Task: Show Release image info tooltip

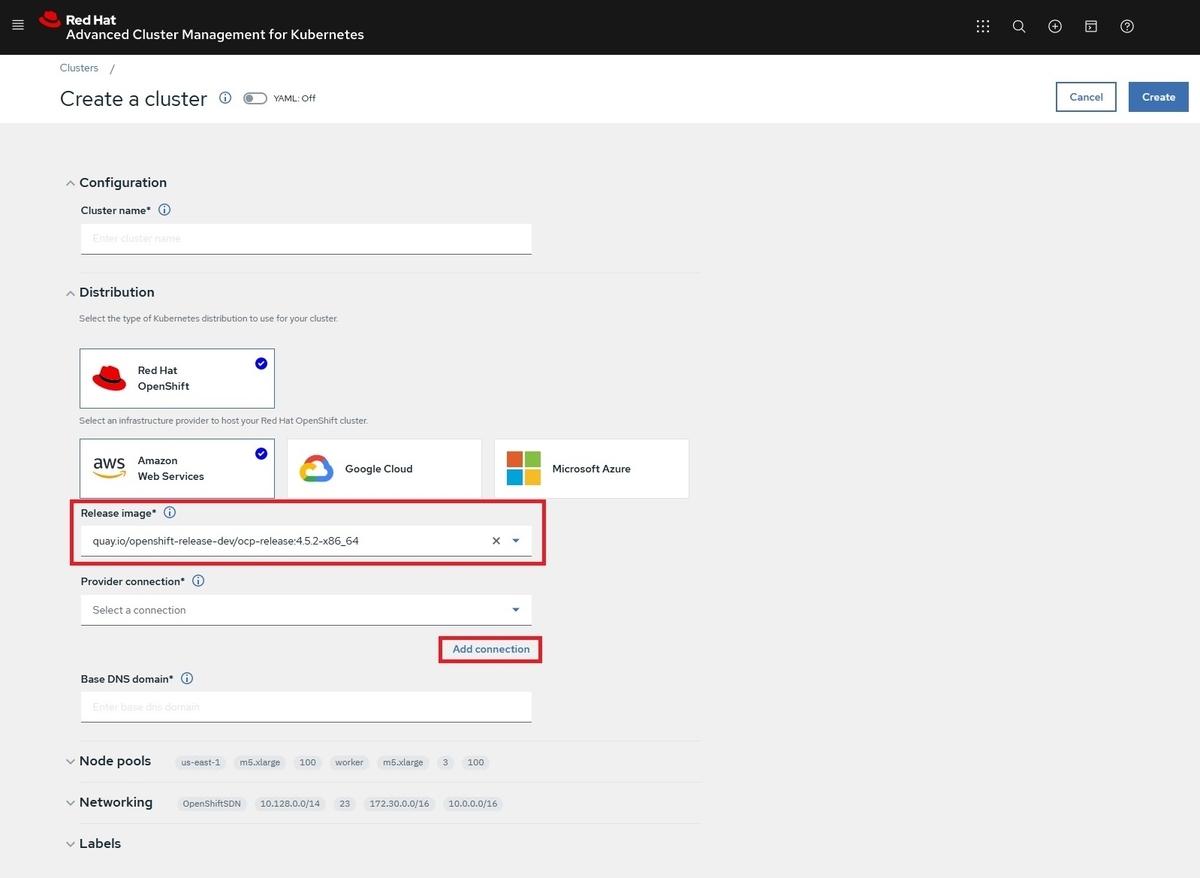Action: tap(170, 513)
